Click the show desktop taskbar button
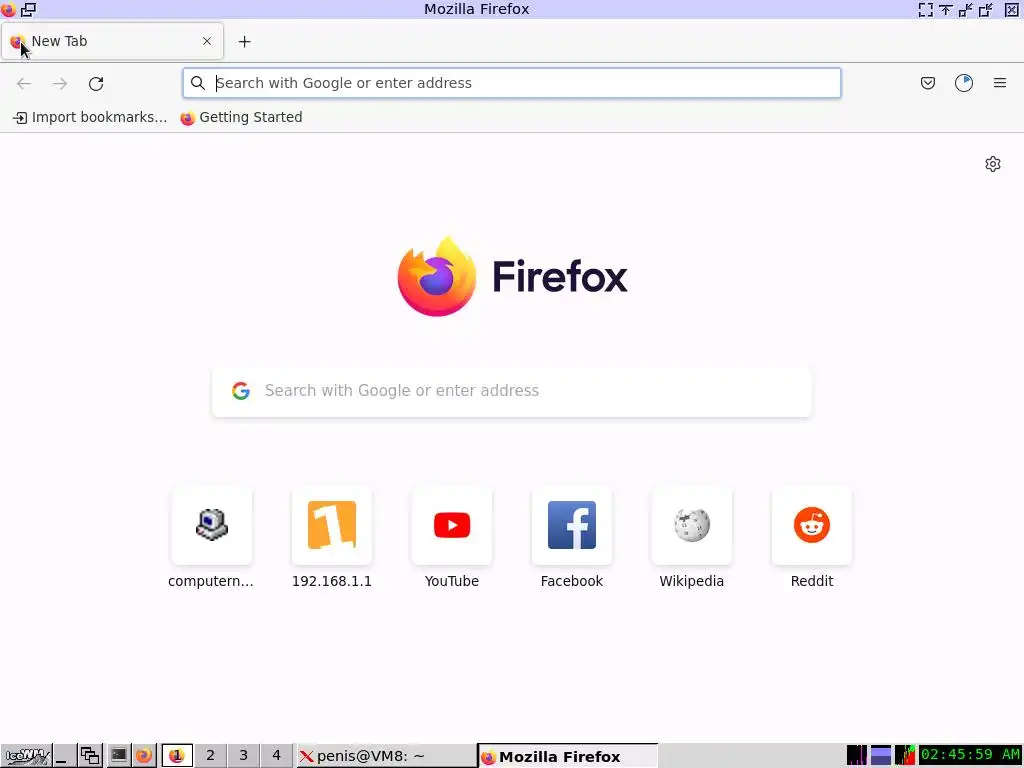Viewport: 1024px width, 768px height. click(x=64, y=756)
